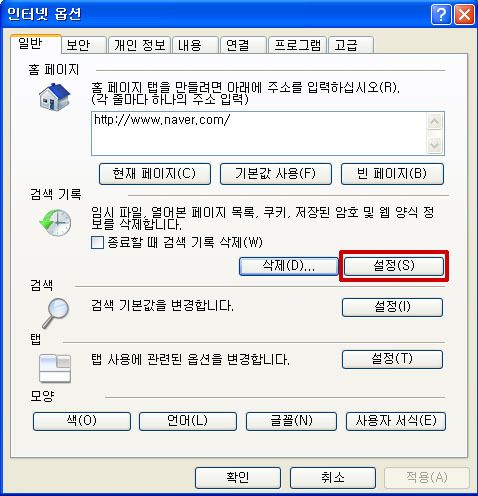This screenshot has width=478, height=496.
Task: Click the browsing history clock icon
Action: pyautogui.click(x=55, y=223)
